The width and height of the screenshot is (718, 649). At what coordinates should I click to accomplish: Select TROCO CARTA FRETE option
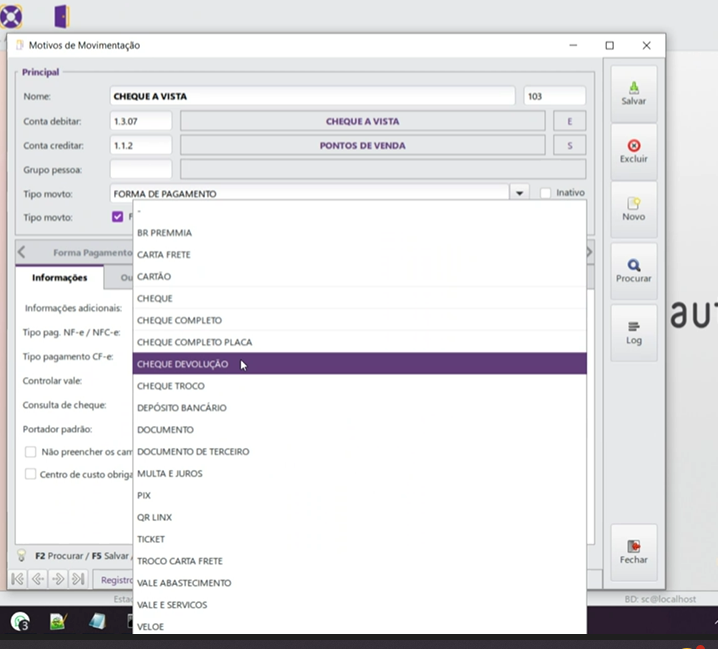359,561
